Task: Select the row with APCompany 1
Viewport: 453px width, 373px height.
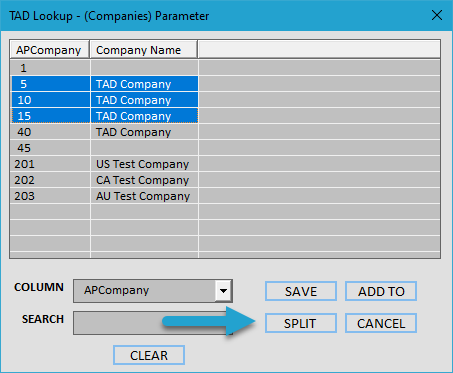Action: tap(225, 68)
